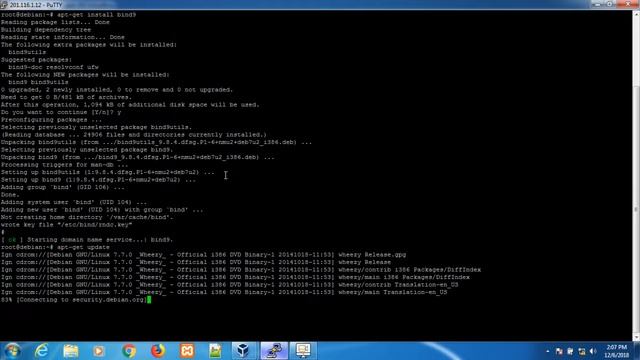Launch Mozilla Firefox from the taskbar
This screenshot has height=360, width=640.
click(158, 351)
